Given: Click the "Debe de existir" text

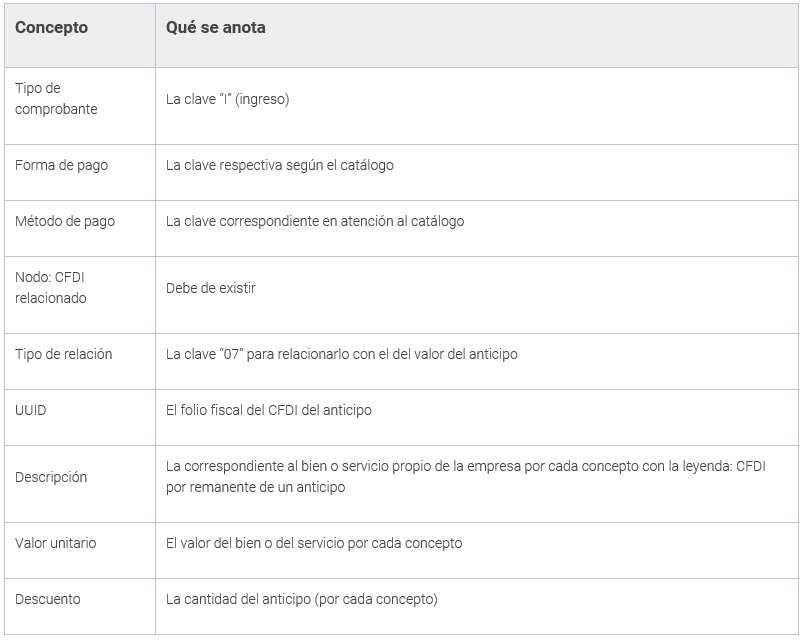Looking at the screenshot, I should [x=211, y=288].
